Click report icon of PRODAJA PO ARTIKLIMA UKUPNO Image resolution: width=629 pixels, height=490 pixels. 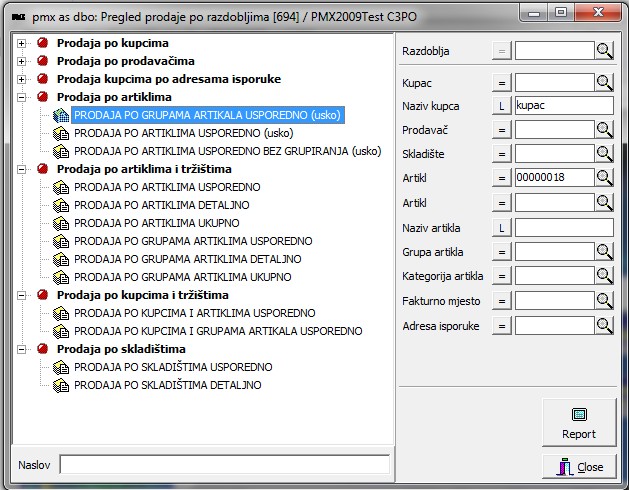click(61, 223)
